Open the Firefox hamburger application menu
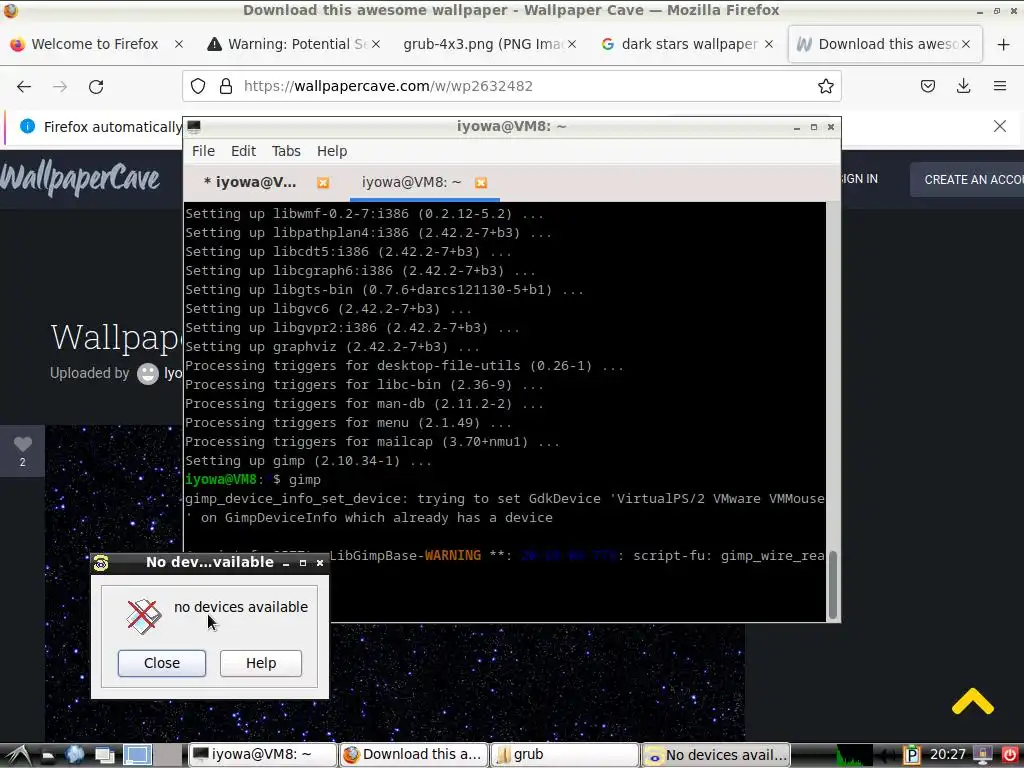This screenshot has height=768, width=1024. 1000,86
